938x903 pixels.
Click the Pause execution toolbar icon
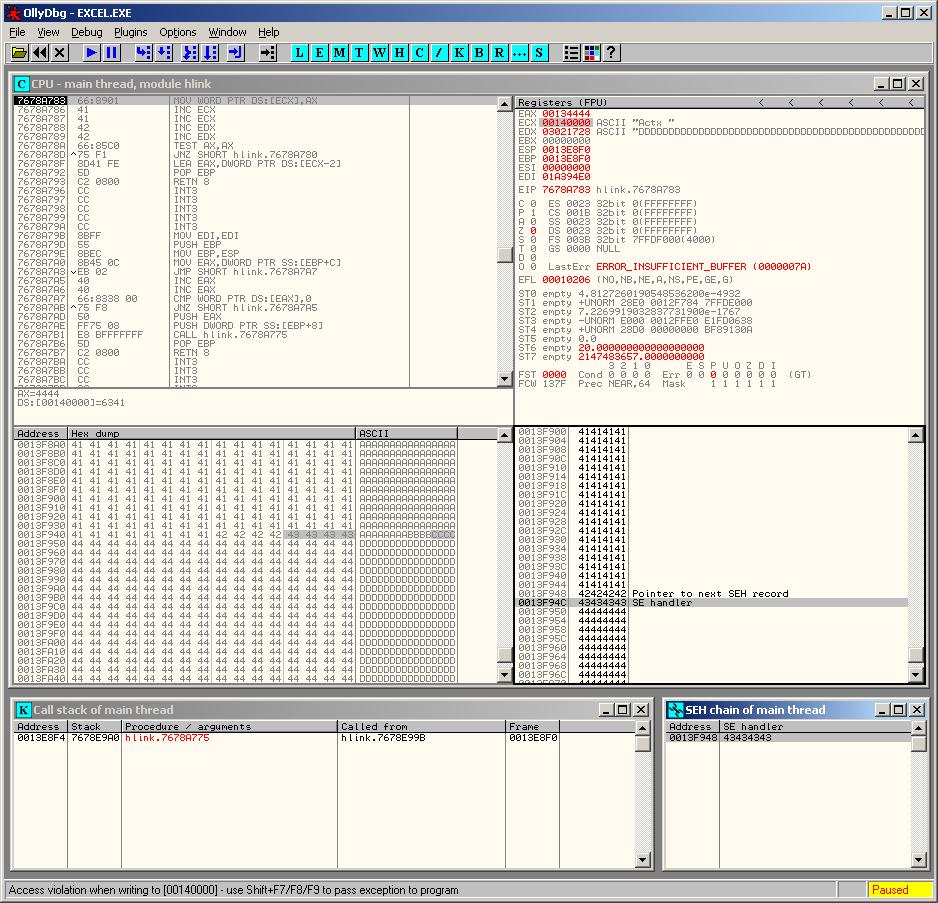(112, 53)
